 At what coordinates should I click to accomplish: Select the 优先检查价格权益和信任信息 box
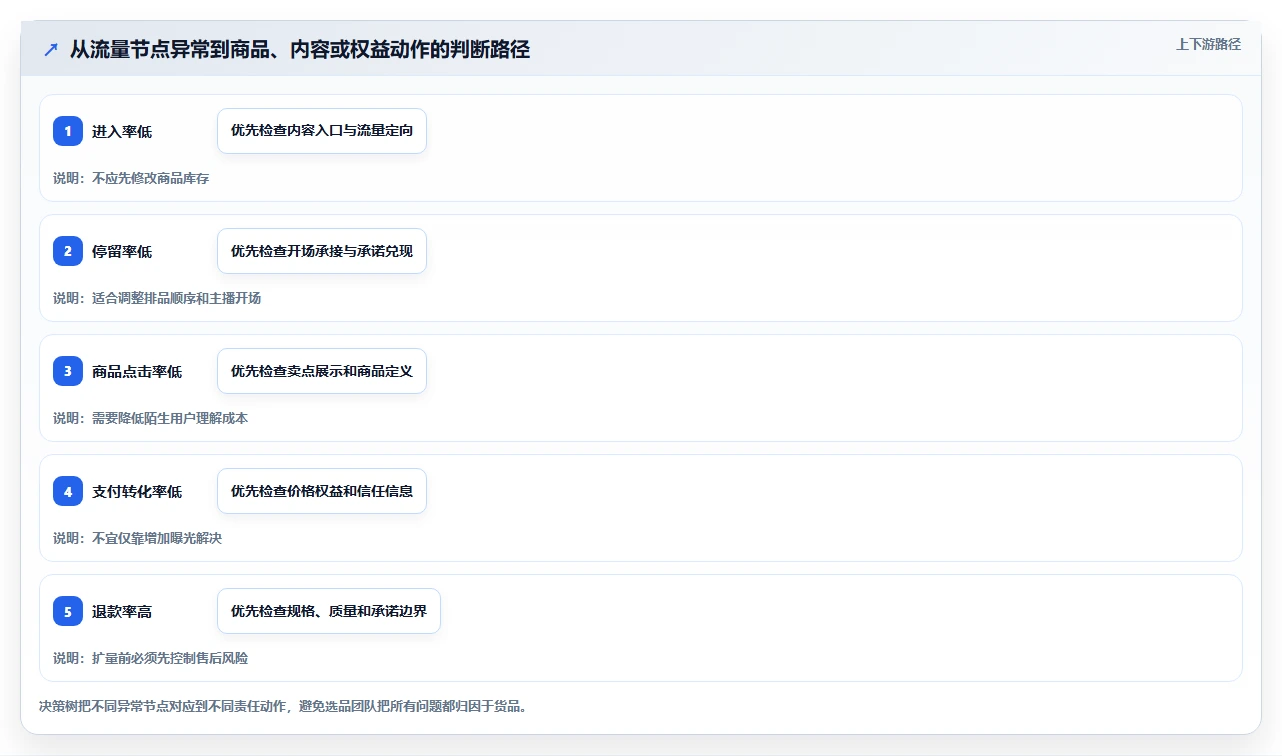pyautogui.click(x=322, y=491)
